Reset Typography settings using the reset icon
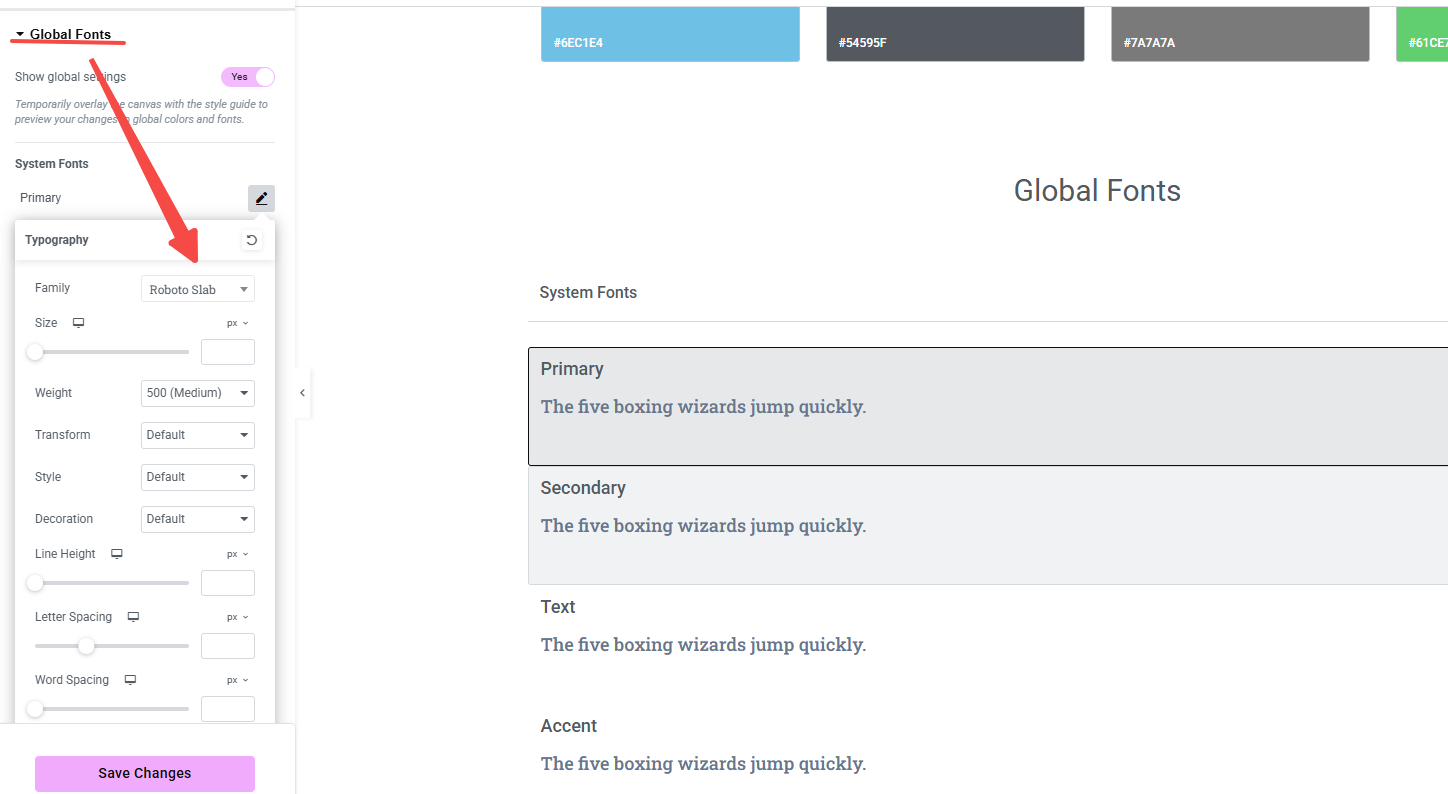This screenshot has height=794, width=1448. coord(251,239)
